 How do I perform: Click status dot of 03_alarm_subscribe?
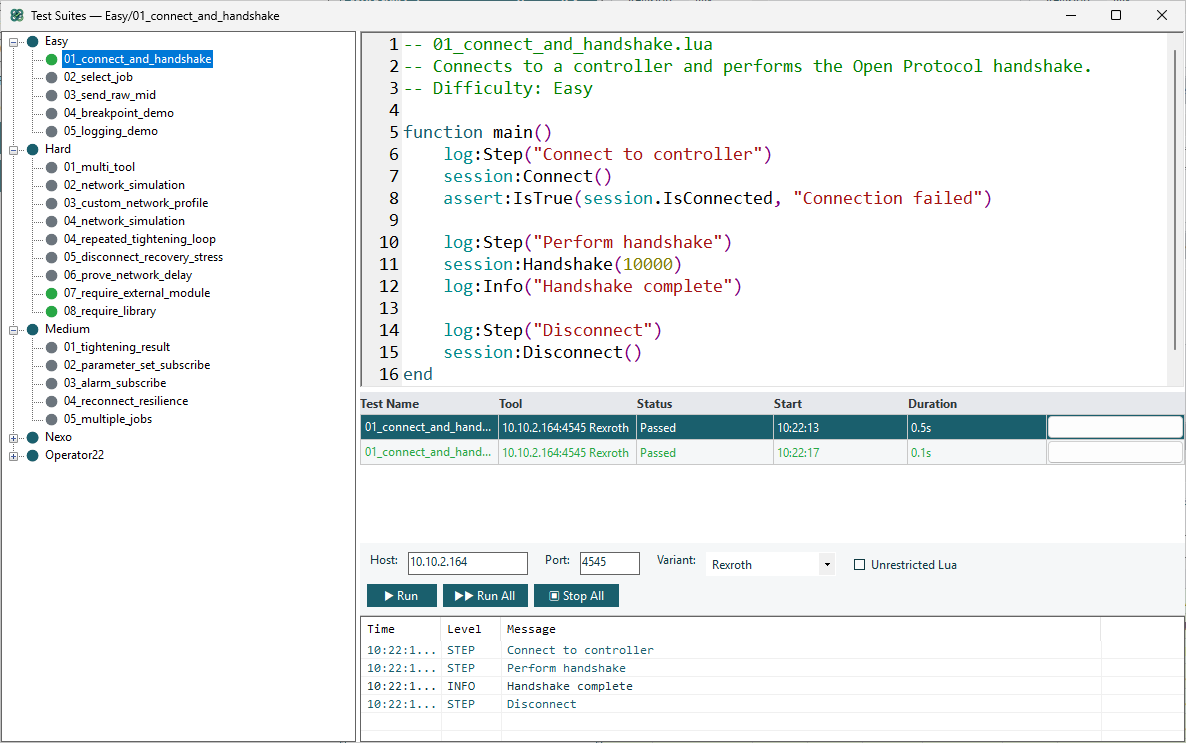(51, 384)
